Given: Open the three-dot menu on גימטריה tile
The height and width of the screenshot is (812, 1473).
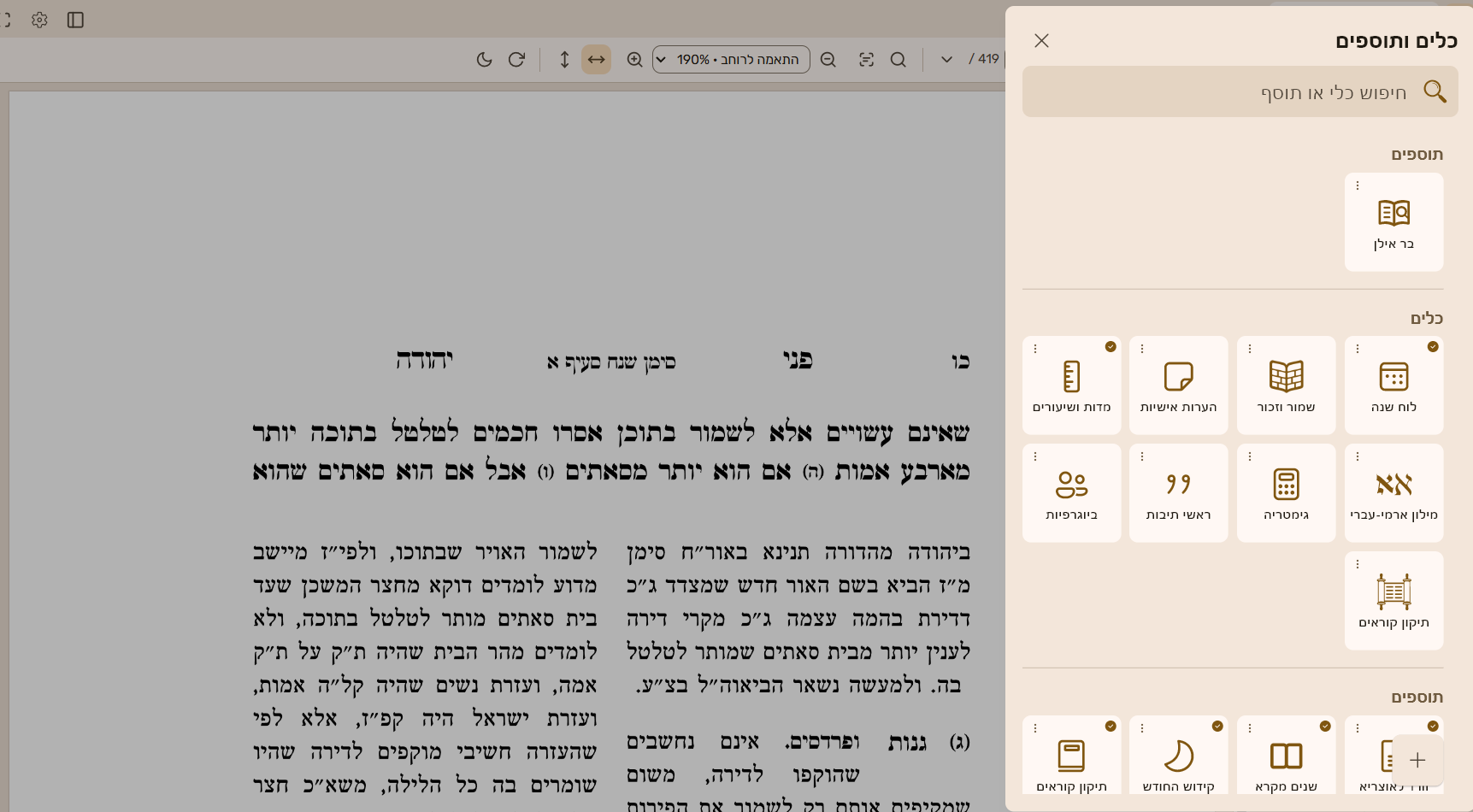Looking at the screenshot, I should [1249, 456].
